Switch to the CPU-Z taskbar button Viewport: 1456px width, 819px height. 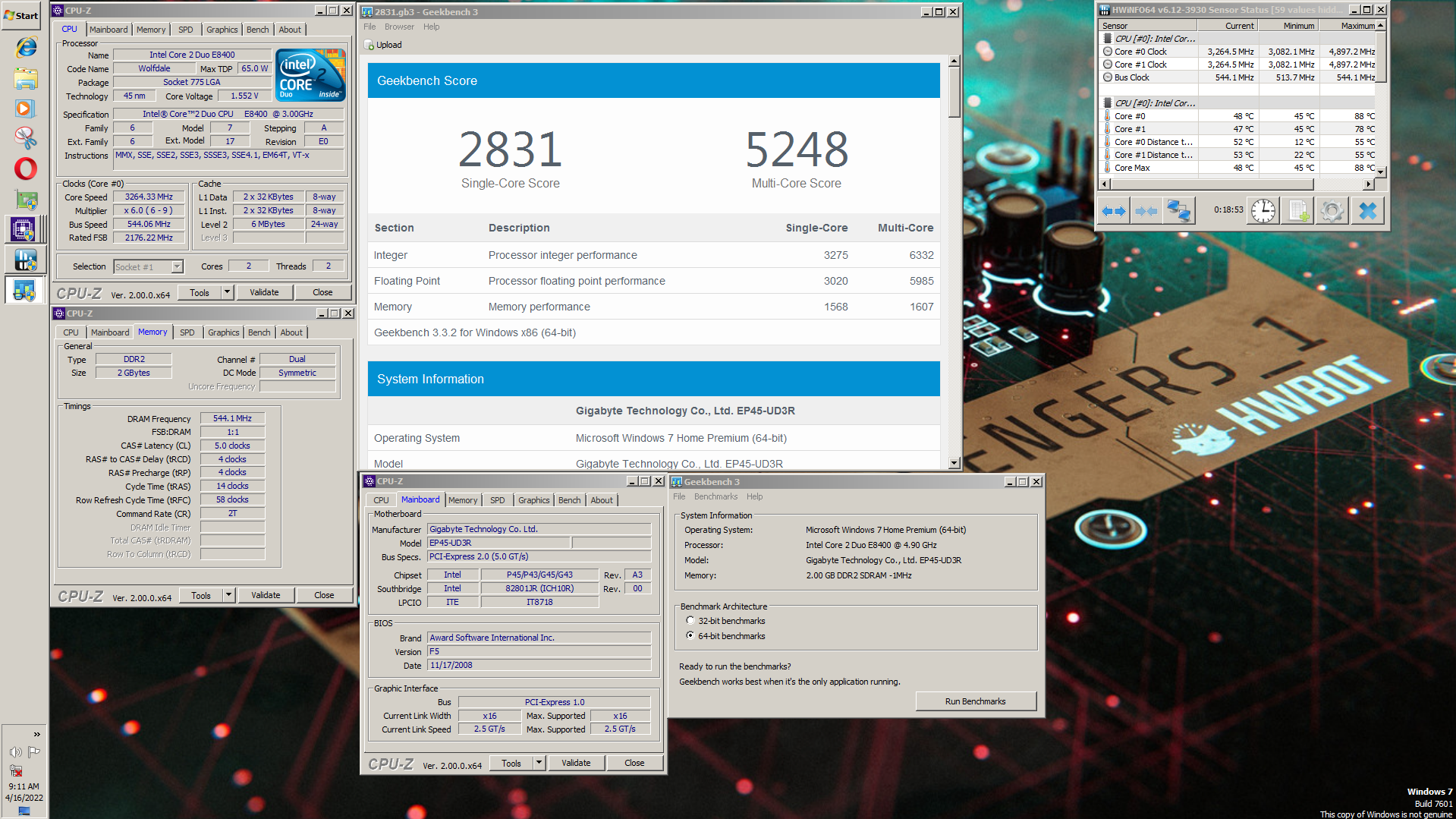click(x=24, y=228)
